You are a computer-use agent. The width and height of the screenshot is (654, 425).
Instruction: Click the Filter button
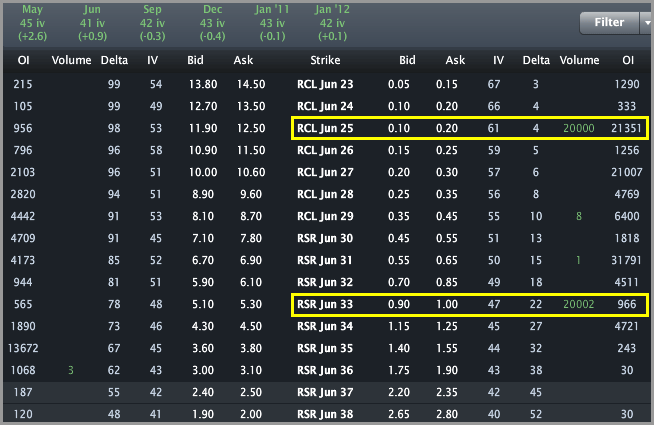point(609,23)
